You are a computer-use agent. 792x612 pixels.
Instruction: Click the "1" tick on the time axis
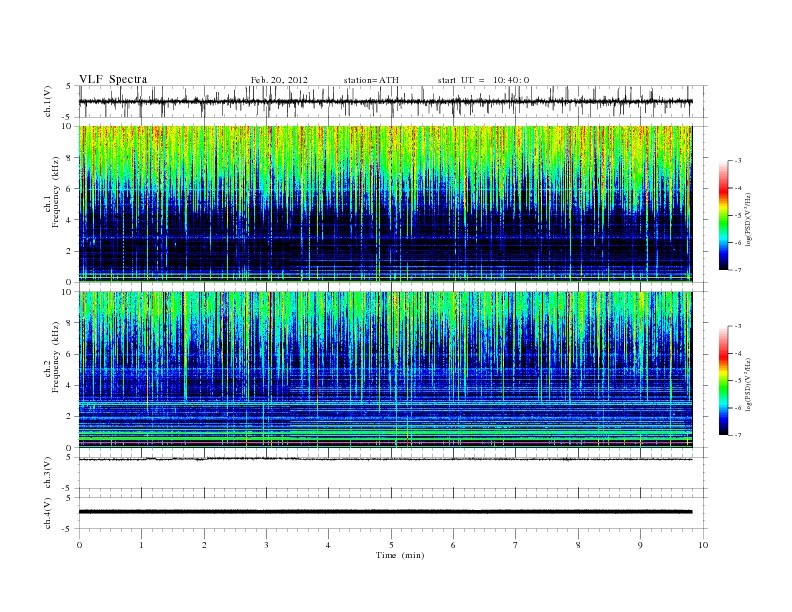pos(141,545)
